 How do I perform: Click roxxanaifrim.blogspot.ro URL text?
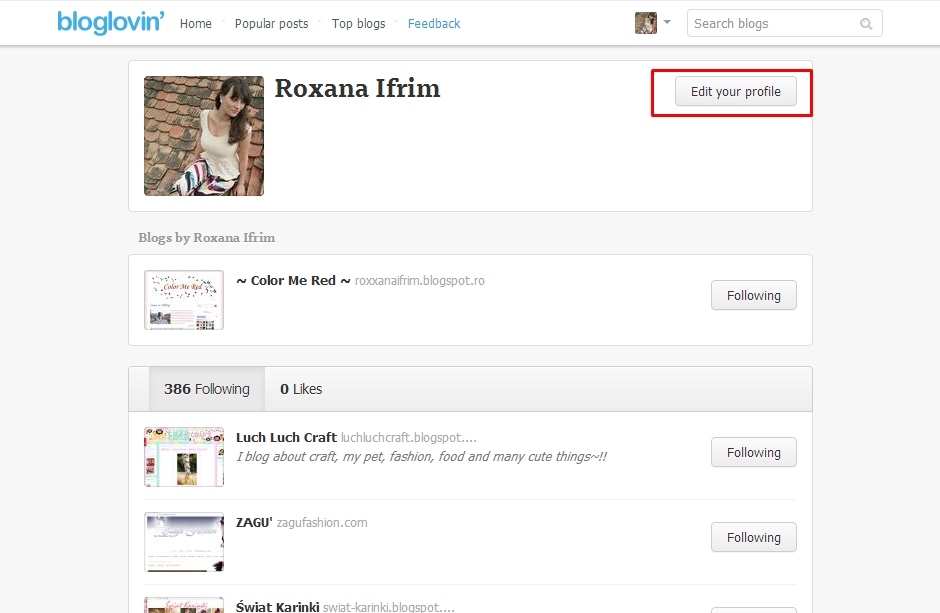click(420, 280)
